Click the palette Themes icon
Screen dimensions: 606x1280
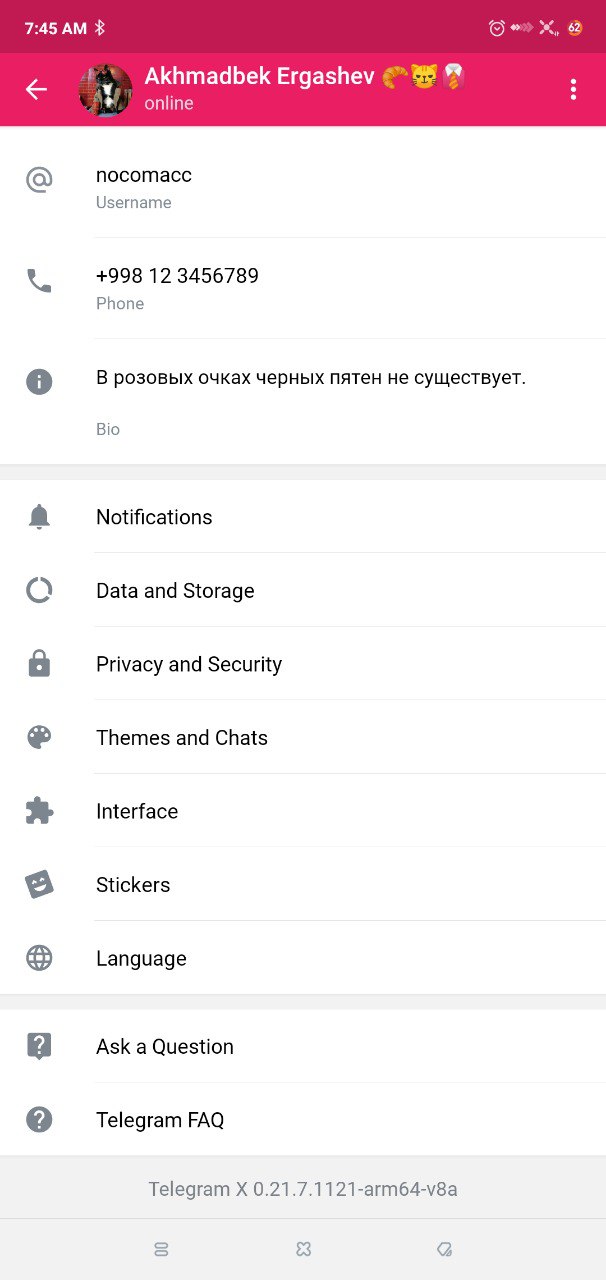[x=39, y=738]
